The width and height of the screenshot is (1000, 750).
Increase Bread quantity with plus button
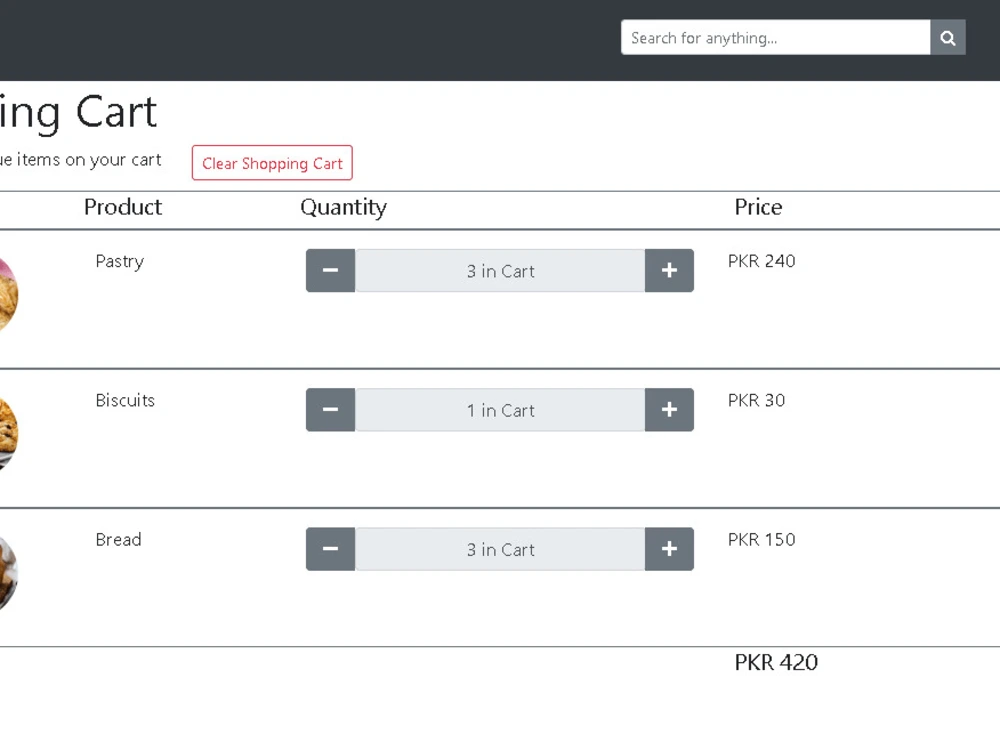click(669, 549)
